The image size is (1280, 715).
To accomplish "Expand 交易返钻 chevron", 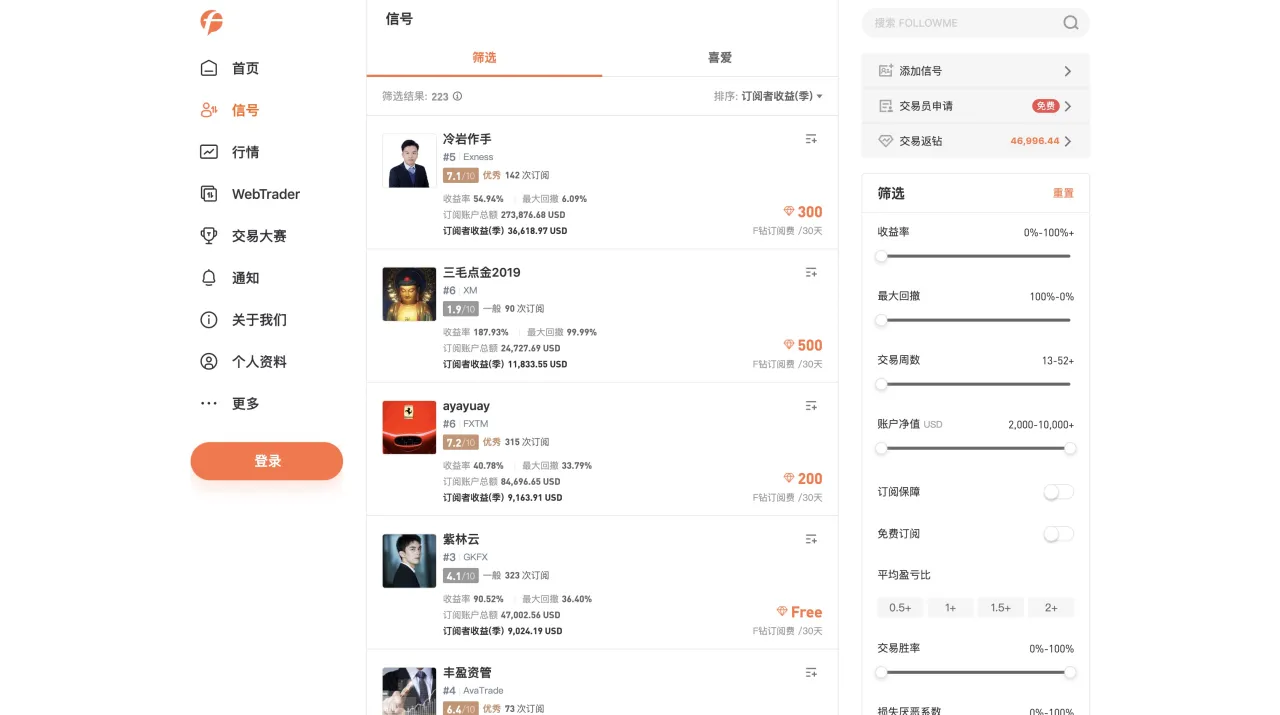I will pos(1068,141).
